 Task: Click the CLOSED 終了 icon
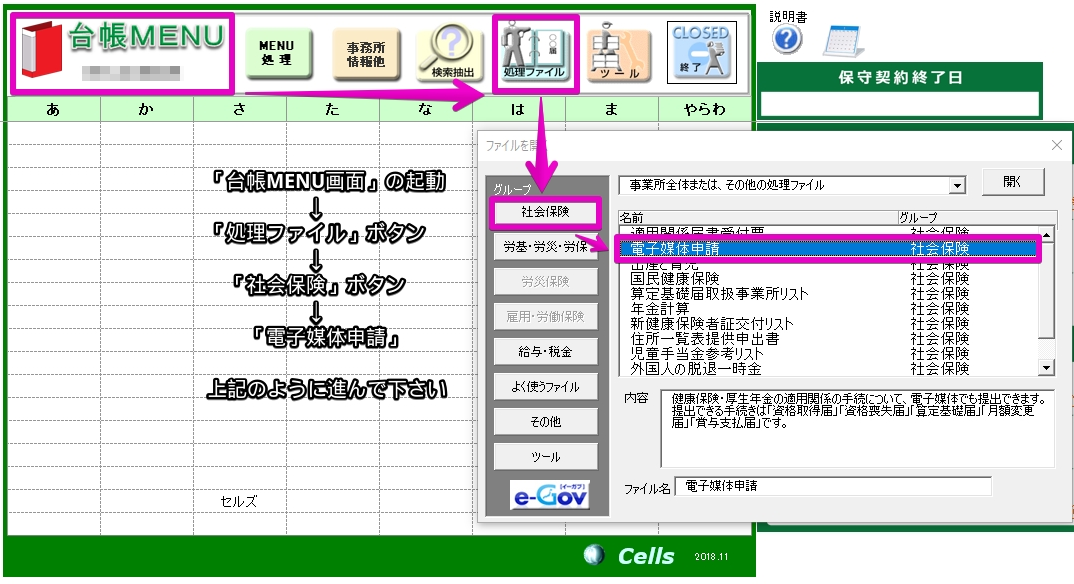701,52
